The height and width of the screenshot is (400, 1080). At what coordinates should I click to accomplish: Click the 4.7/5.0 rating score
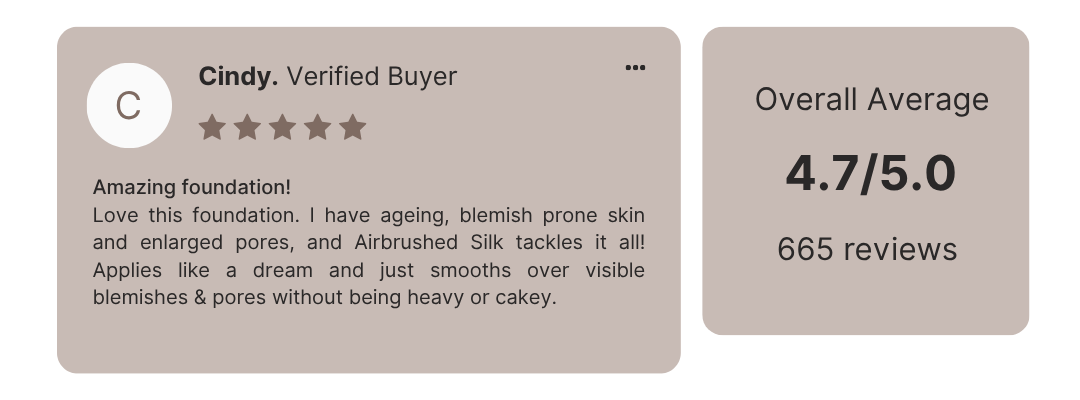coord(871,174)
